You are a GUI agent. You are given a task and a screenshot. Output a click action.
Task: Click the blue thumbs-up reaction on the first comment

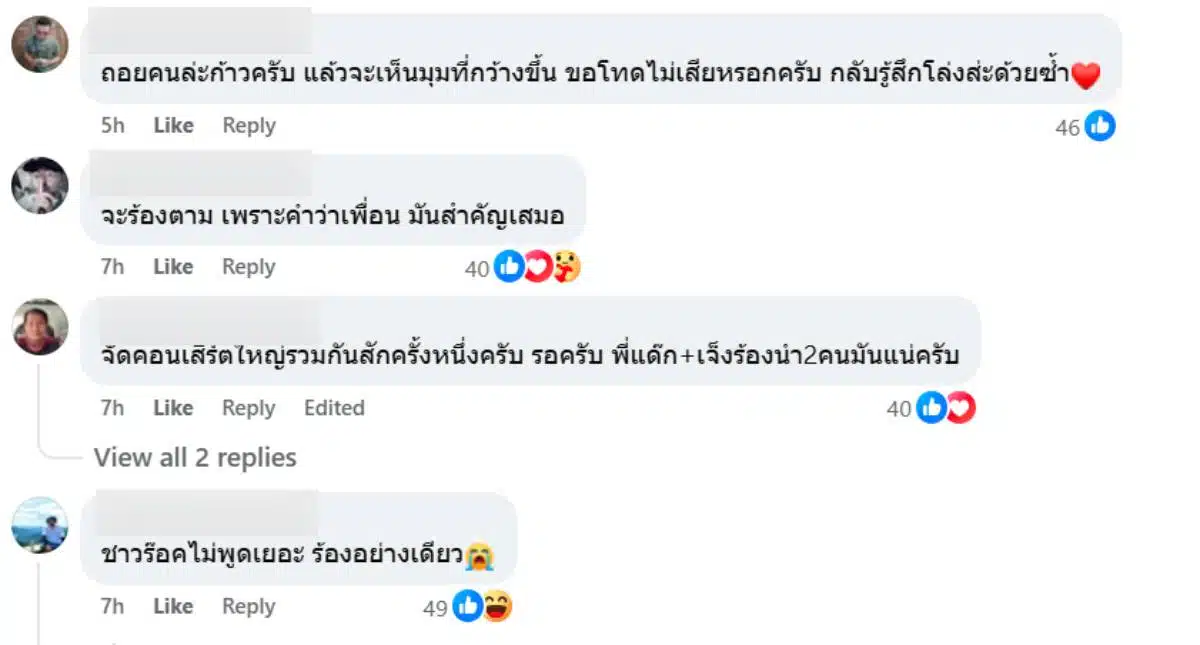(x=1100, y=127)
